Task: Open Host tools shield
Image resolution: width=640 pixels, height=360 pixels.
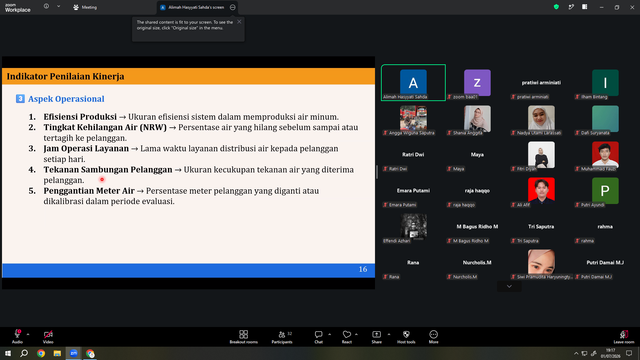Action: [x=406, y=334]
